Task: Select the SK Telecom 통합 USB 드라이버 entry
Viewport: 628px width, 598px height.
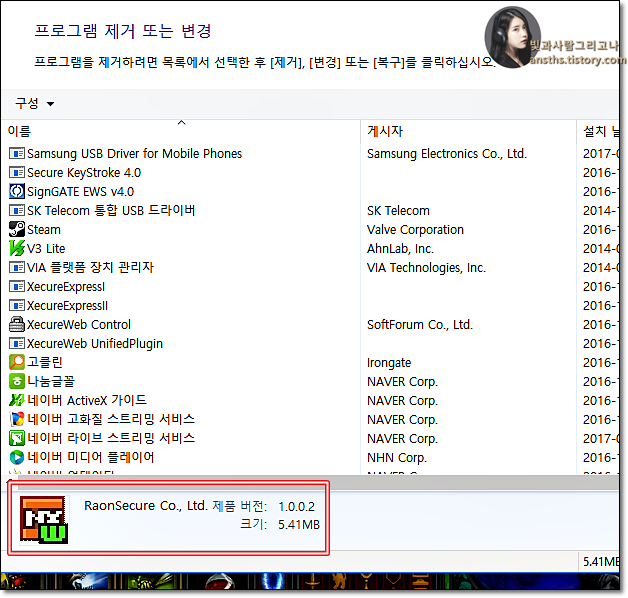Action: [111, 210]
